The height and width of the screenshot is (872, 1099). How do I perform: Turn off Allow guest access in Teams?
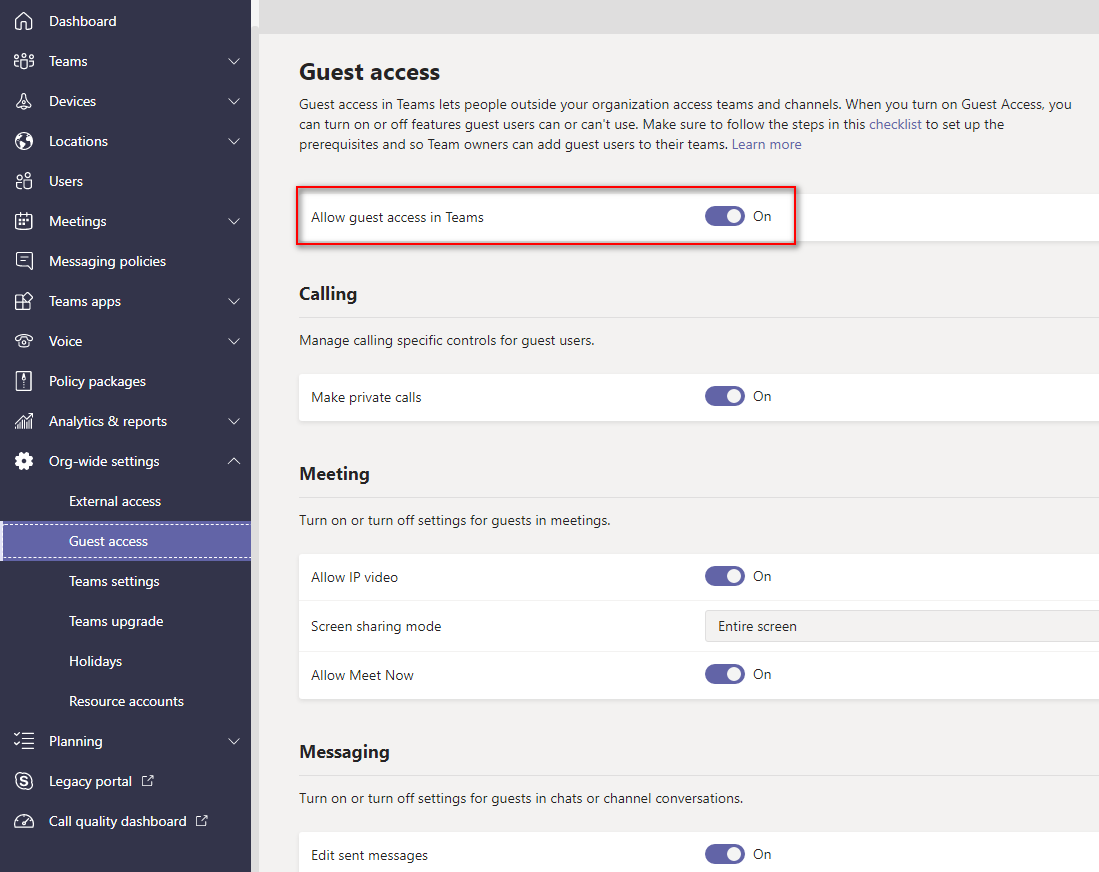coord(725,217)
